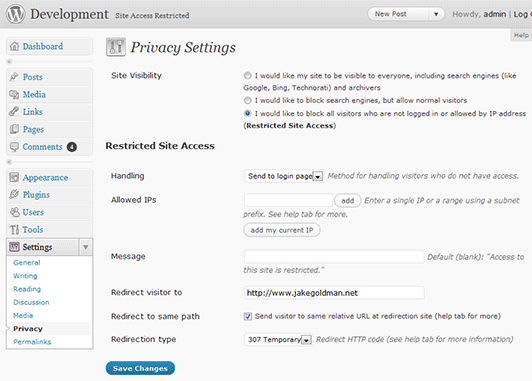This screenshot has width=532, height=381.
Task: Click the Comments speech bubble icon
Action: click(x=14, y=147)
